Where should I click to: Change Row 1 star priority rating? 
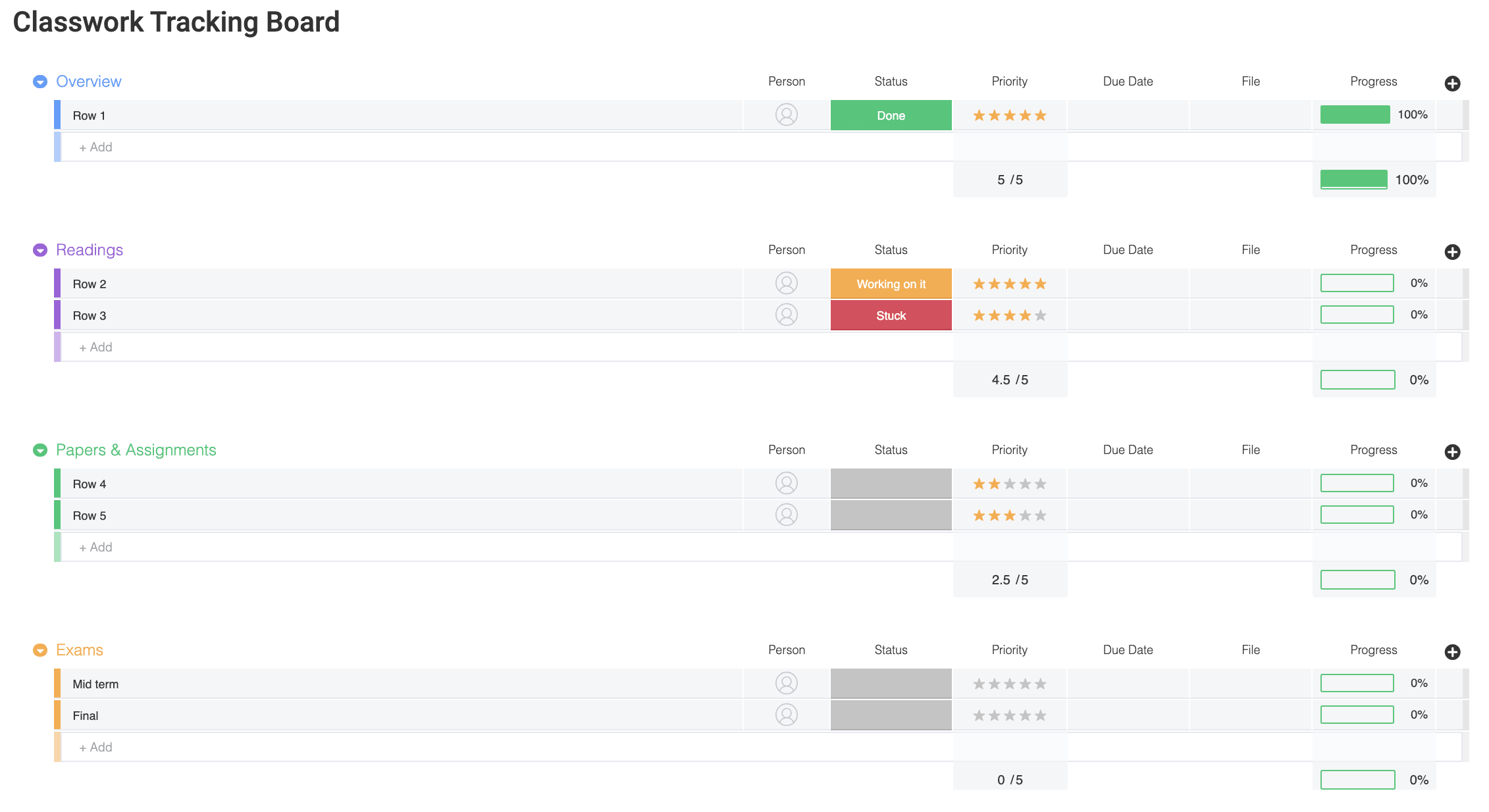1010,116
